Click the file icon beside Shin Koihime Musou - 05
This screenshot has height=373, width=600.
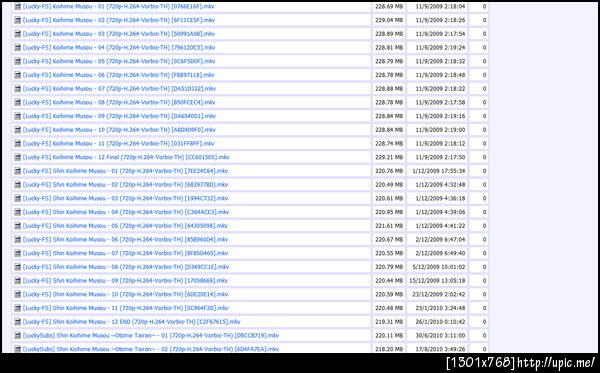coord(18,226)
